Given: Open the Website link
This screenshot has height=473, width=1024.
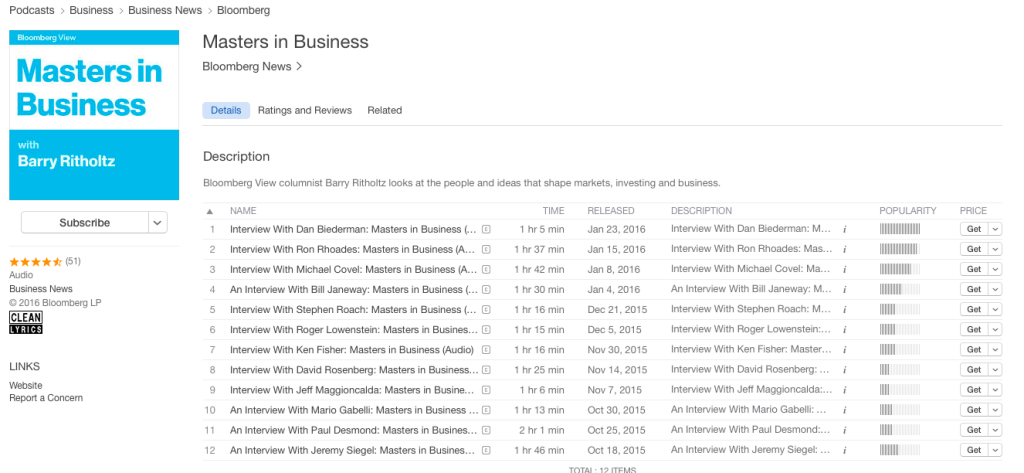Looking at the screenshot, I should tap(25, 385).
